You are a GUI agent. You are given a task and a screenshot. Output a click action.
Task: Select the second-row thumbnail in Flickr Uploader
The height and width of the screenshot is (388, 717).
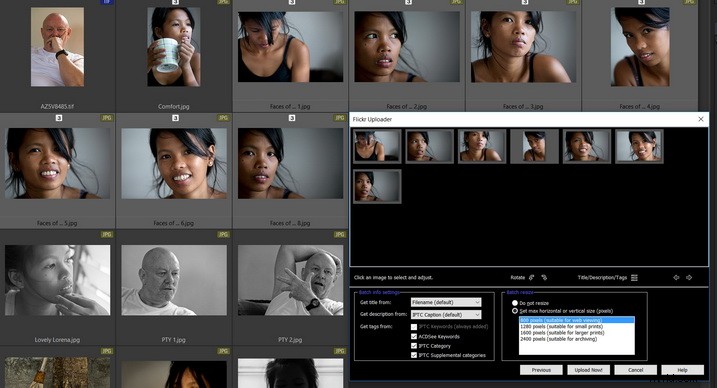coord(377,186)
